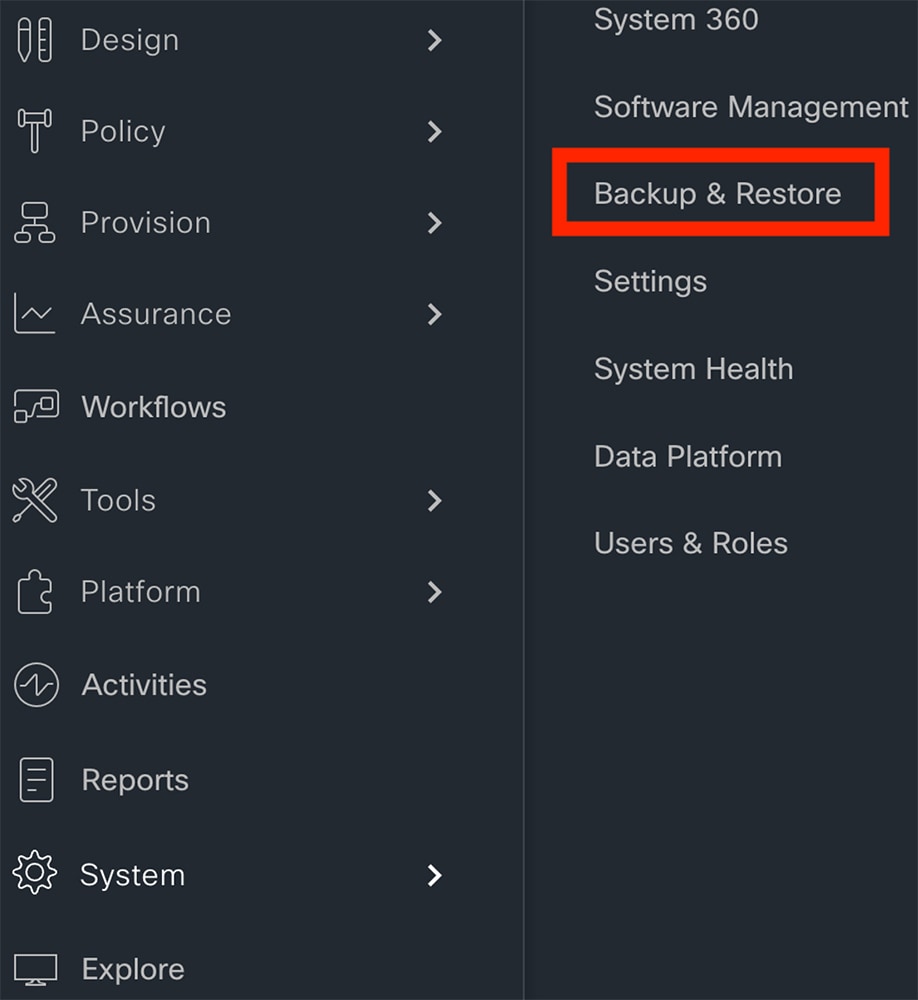
Task: Open Backup & Restore from System submenu
Action: [x=718, y=193]
